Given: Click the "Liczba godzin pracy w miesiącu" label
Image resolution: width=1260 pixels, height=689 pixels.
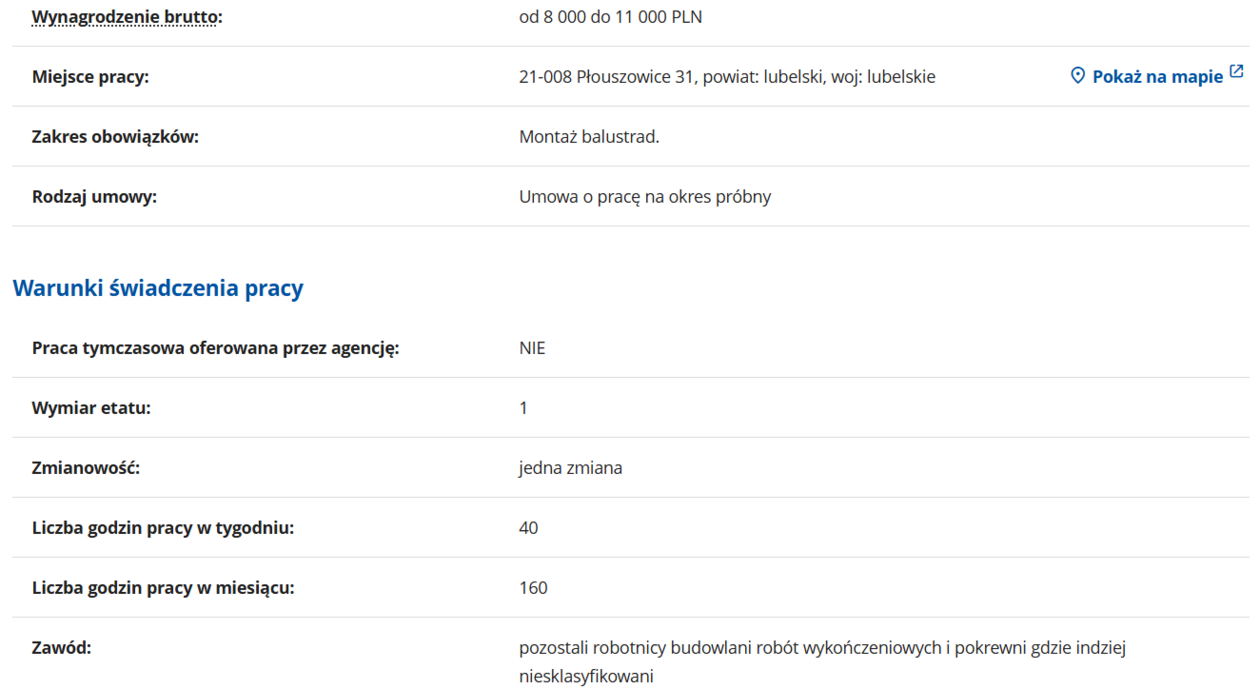Looking at the screenshot, I should (x=163, y=588).
